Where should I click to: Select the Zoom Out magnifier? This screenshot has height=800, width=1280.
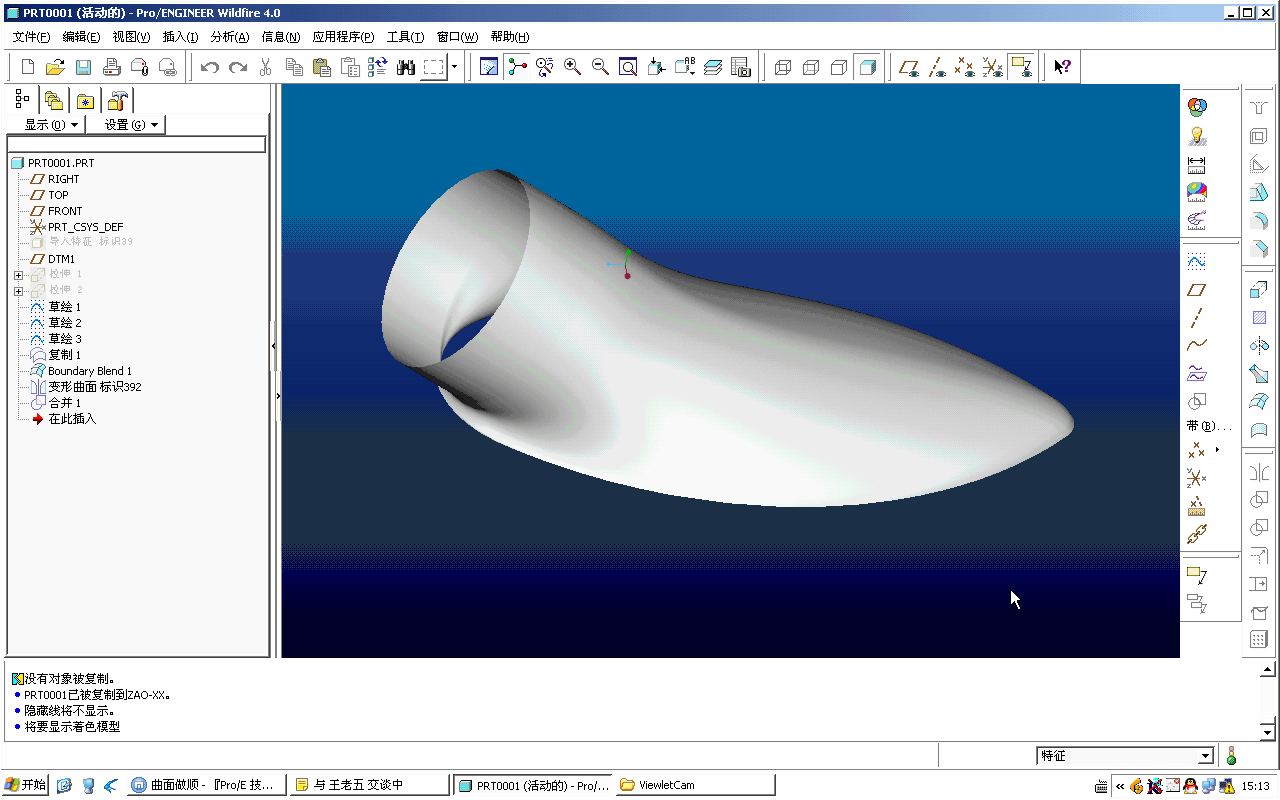coord(600,67)
